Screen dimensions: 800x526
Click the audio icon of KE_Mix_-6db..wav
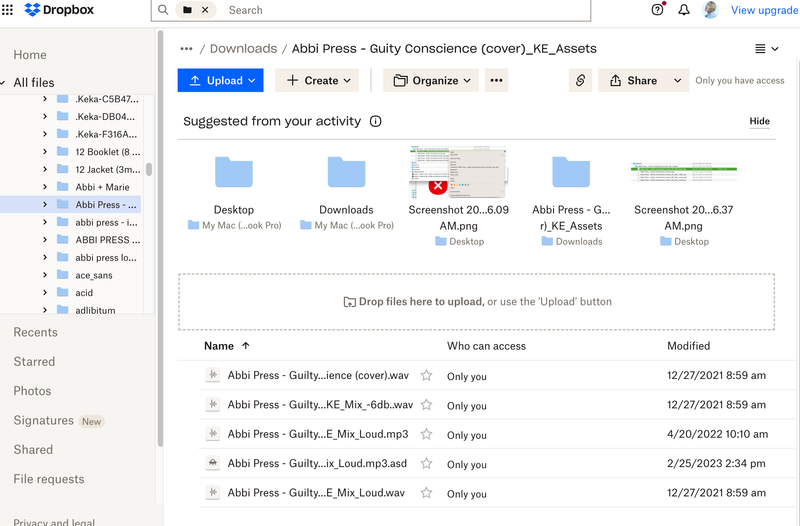click(x=213, y=405)
